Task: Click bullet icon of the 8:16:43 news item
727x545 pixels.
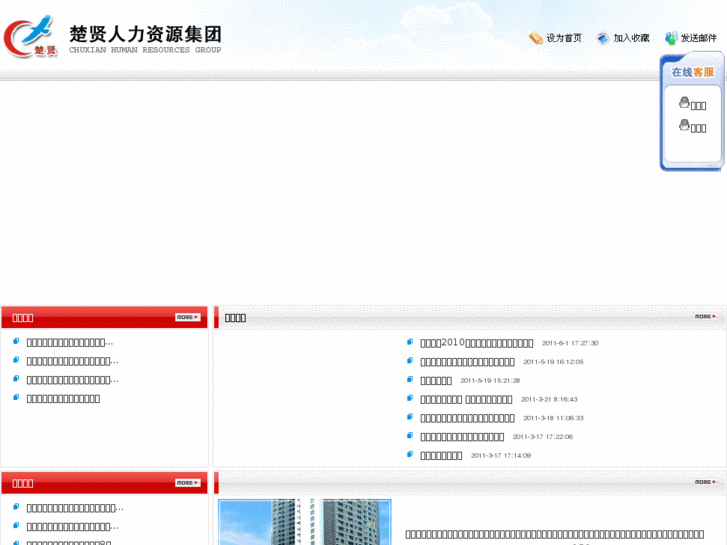Action: click(410, 398)
